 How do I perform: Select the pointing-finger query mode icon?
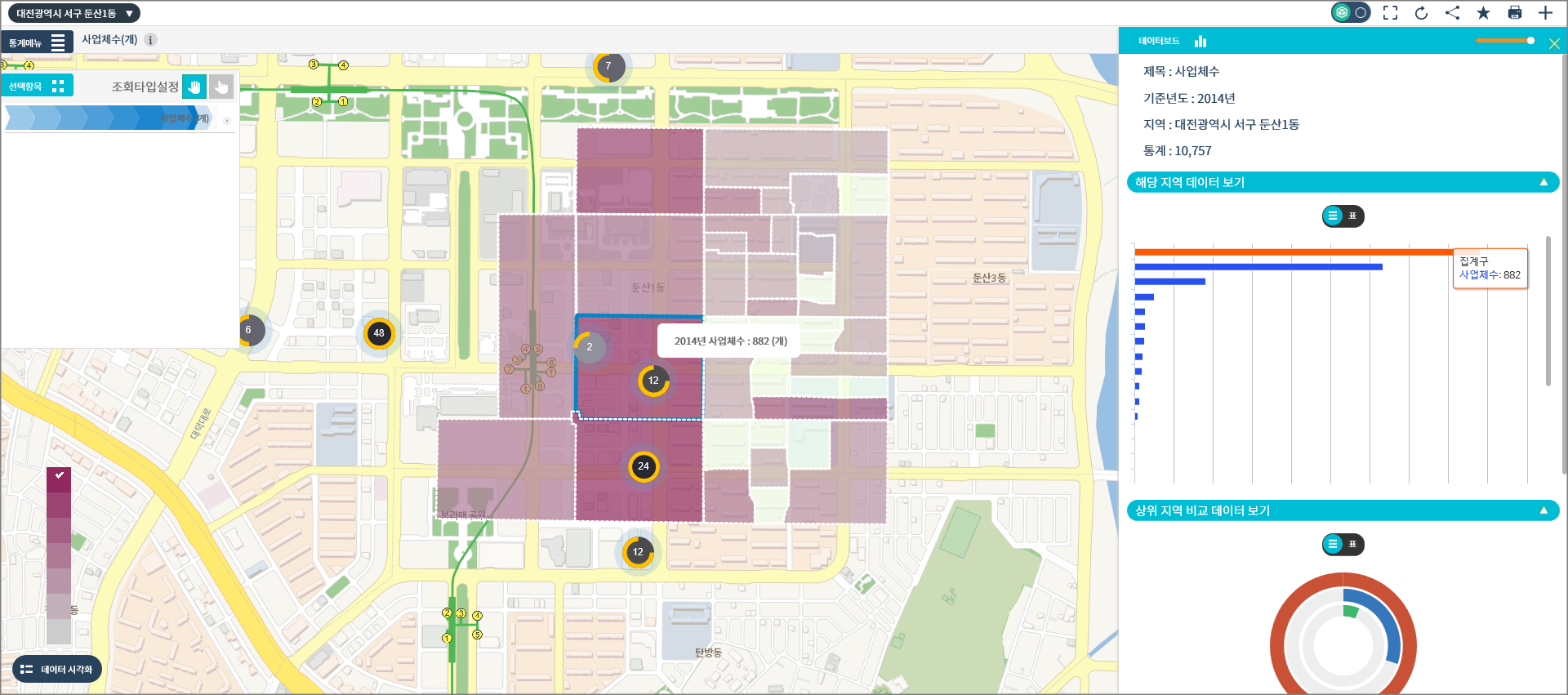[220, 87]
